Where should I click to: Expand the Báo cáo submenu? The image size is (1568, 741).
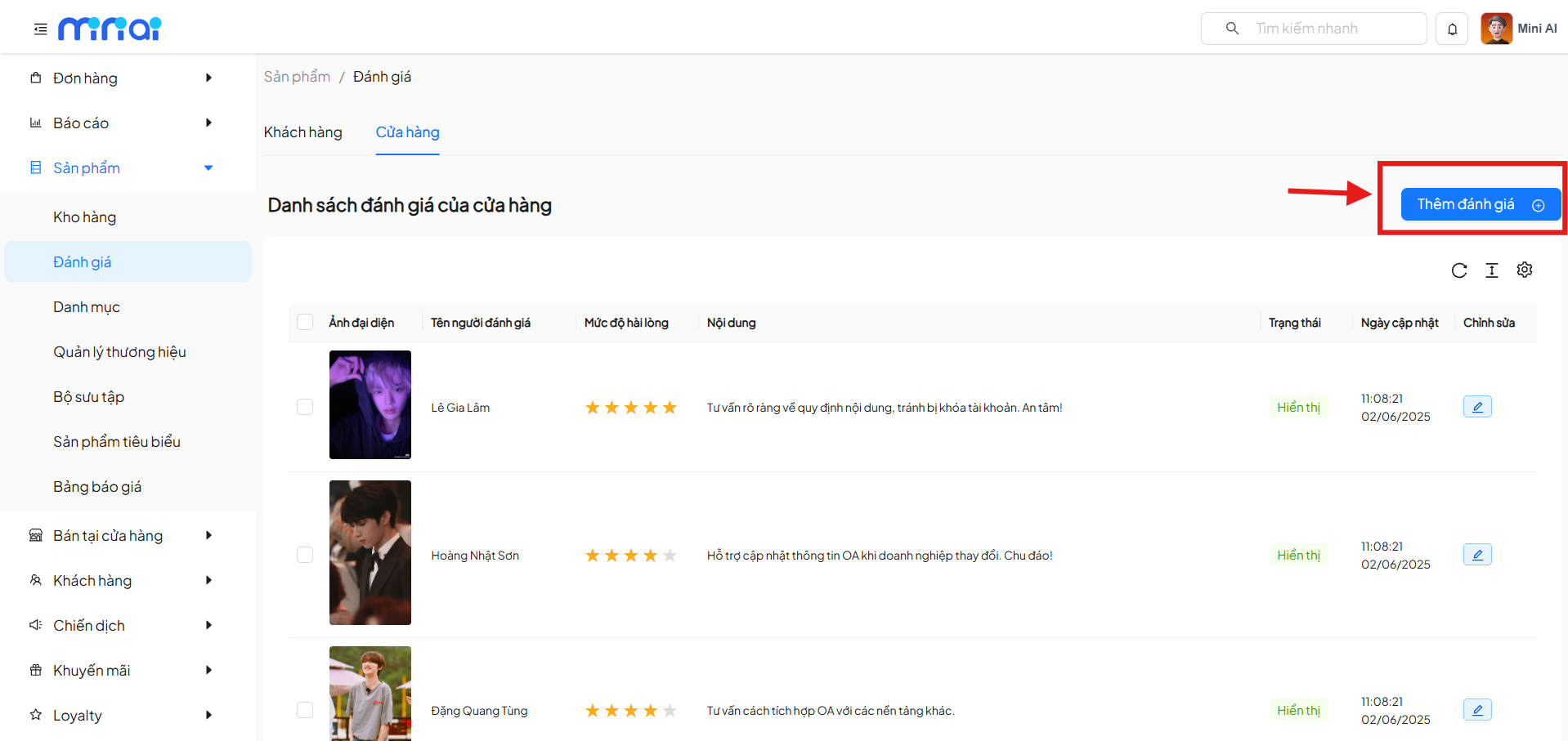123,123
